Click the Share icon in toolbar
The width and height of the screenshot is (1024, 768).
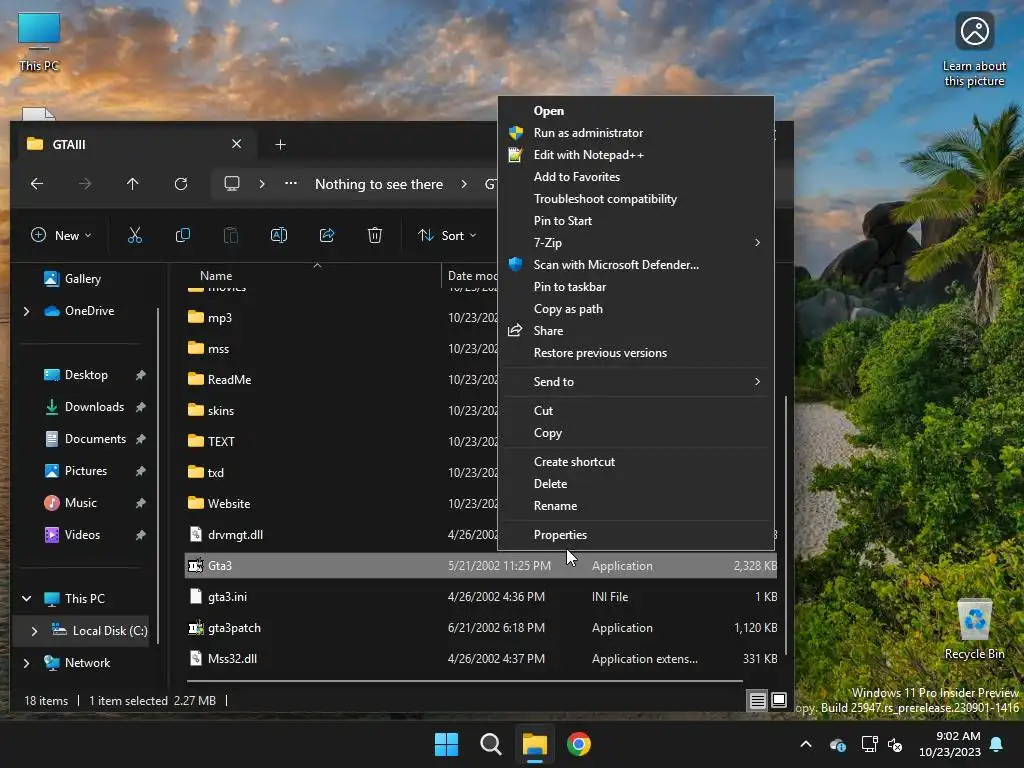327,235
